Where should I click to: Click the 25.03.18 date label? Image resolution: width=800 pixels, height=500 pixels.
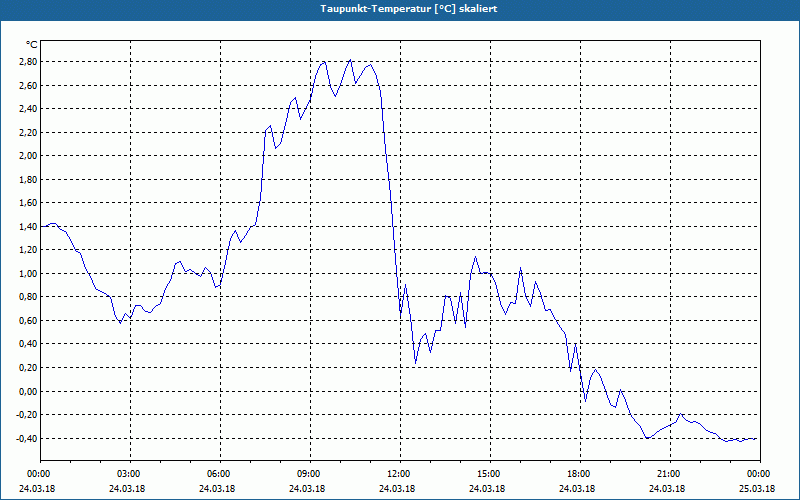pos(757,489)
